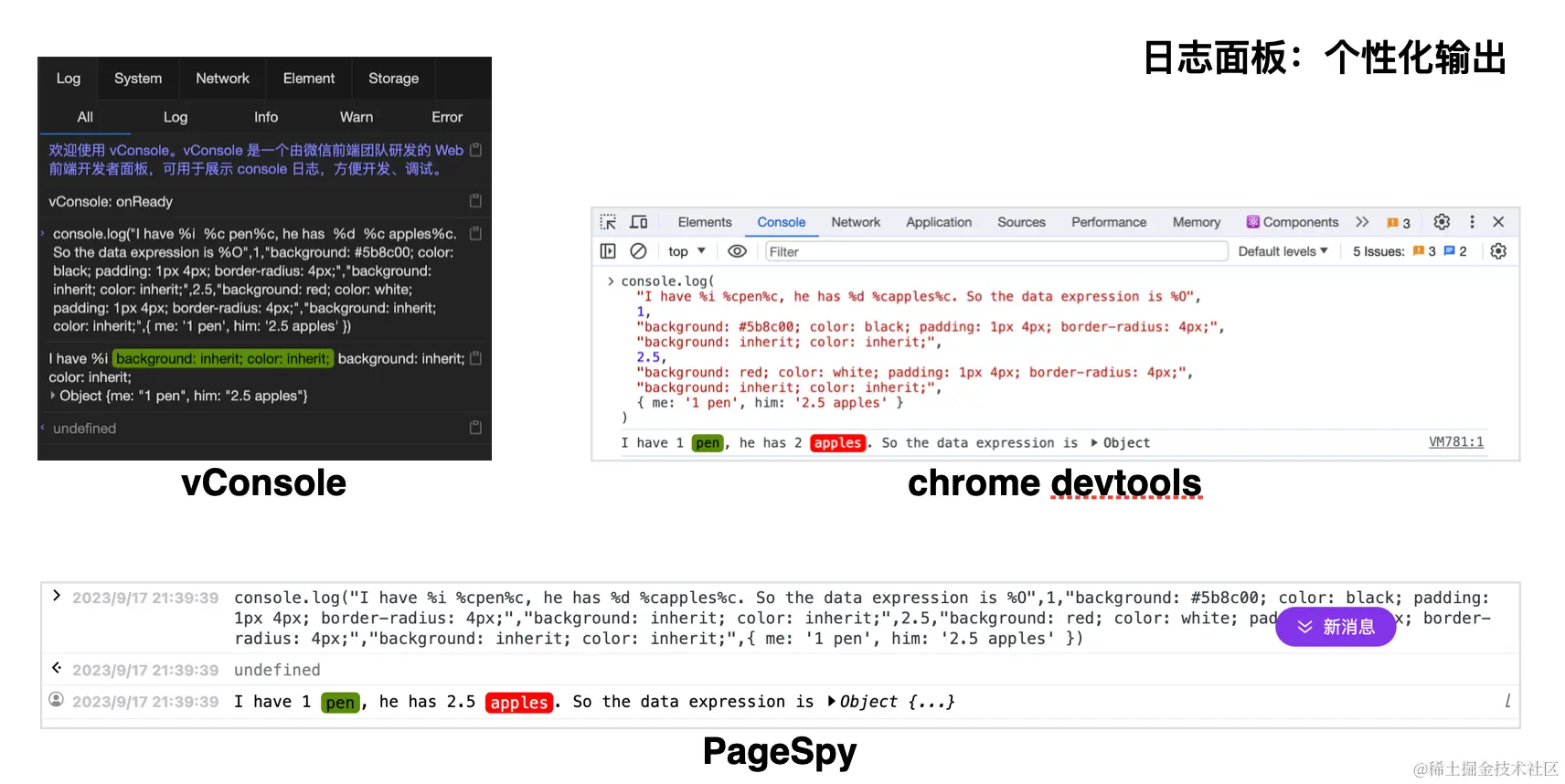Viewport: 1565px width, 784px height.
Task: Open the Performance tab in DevTools
Action: [x=1109, y=222]
